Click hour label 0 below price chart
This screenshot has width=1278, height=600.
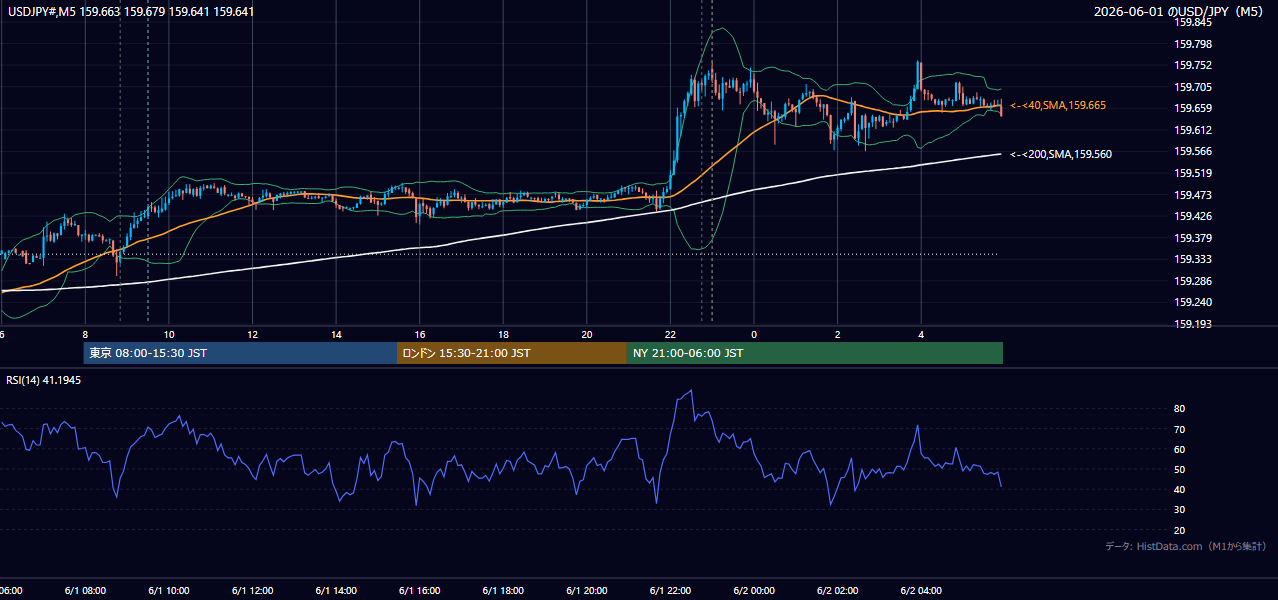click(x=754, y=334)
